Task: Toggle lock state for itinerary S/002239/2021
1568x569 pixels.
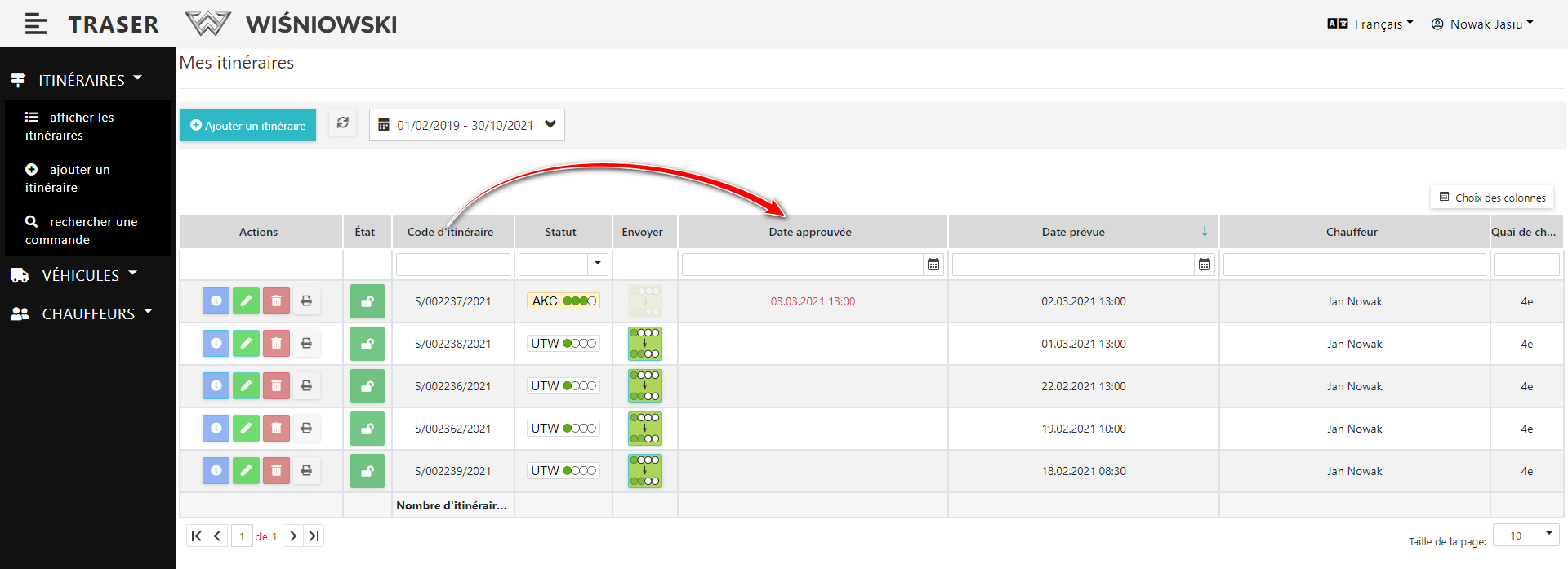Action: [x=367, y=471]
